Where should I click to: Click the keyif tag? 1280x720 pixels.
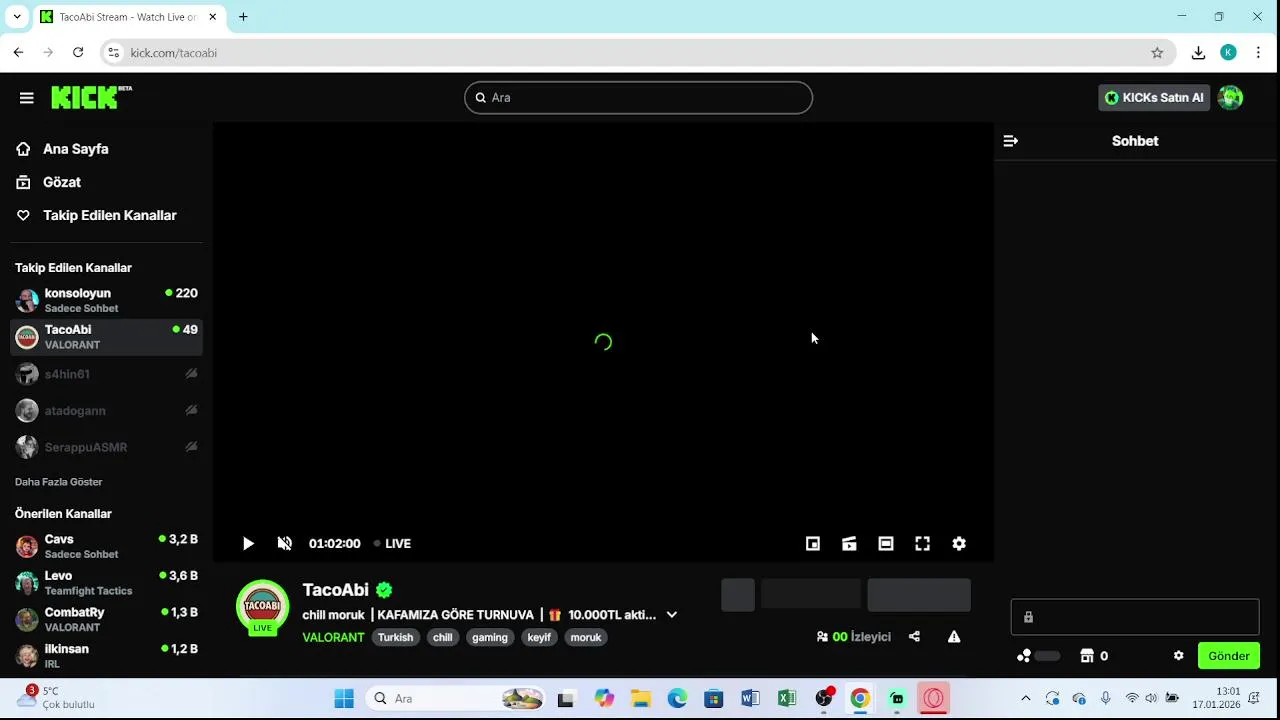(x=539, y=637)
